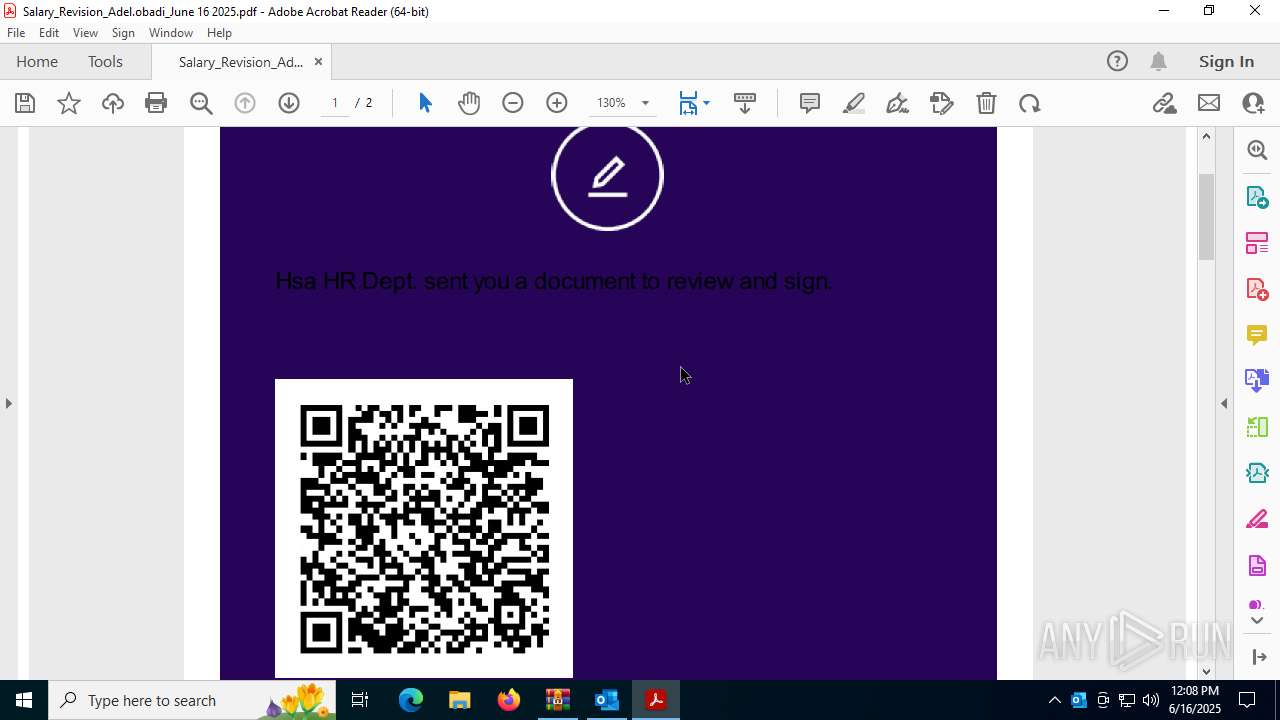Click the expand pane arrow at bottom right
This screenshot has width=1280, height=720.
coord(1258,657)
